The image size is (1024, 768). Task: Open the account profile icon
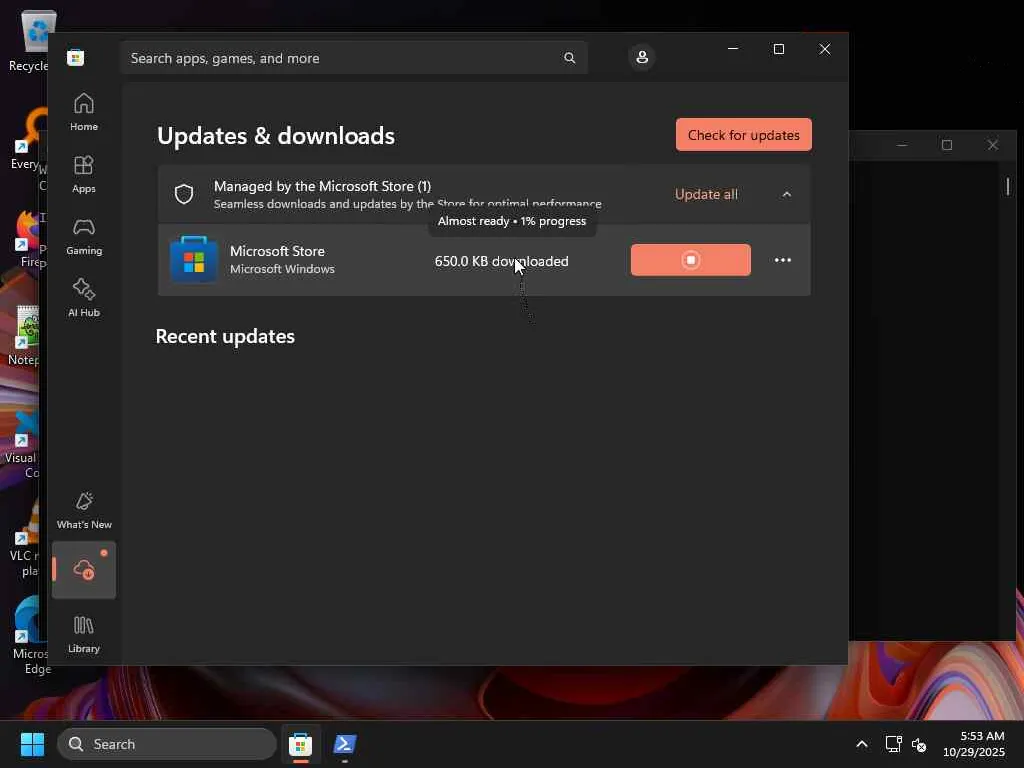(642, 57)
